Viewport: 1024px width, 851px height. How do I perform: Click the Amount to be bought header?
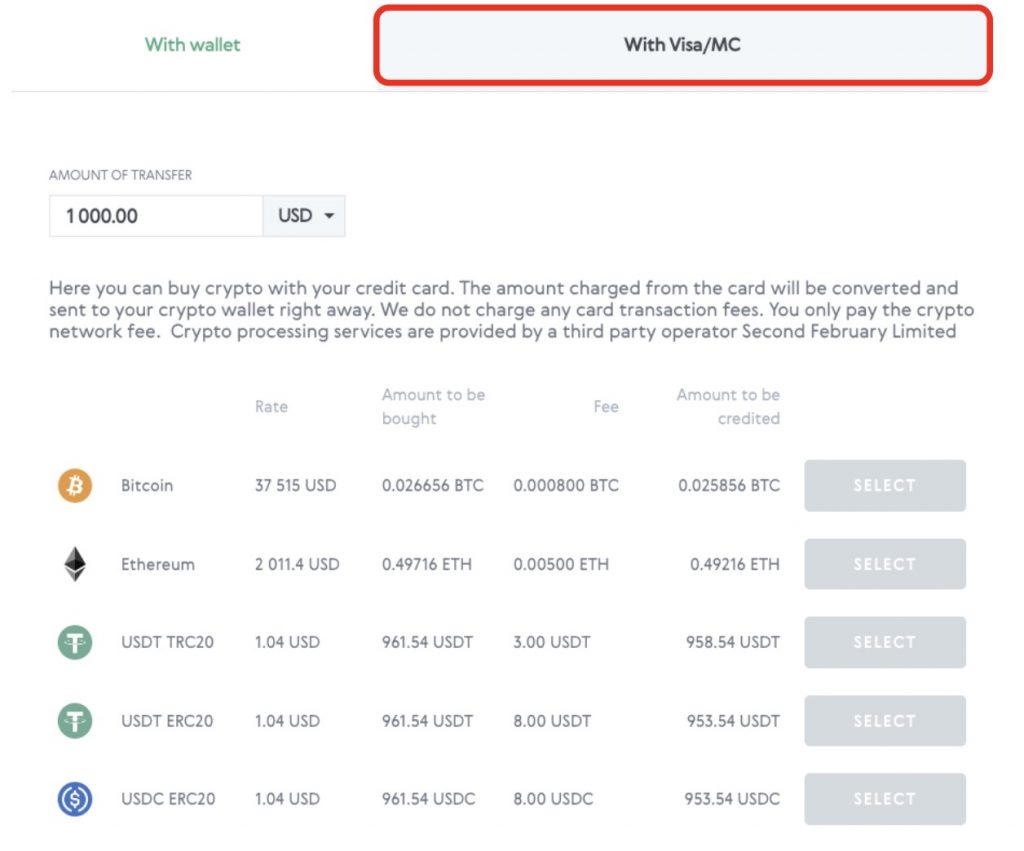pyautogui.click(x=432, y=406)
